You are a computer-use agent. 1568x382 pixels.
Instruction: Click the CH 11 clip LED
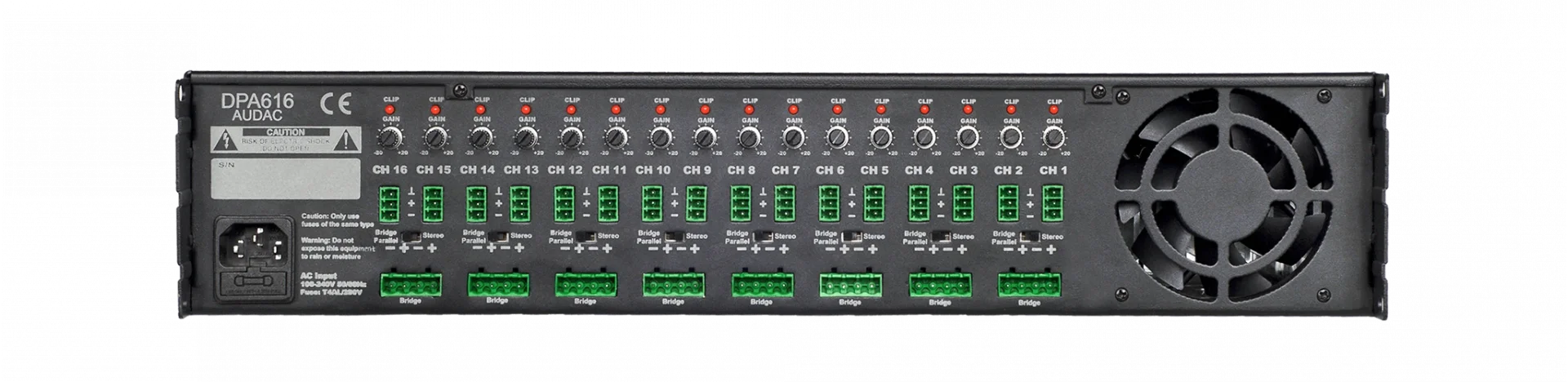(x=615, y=109)
